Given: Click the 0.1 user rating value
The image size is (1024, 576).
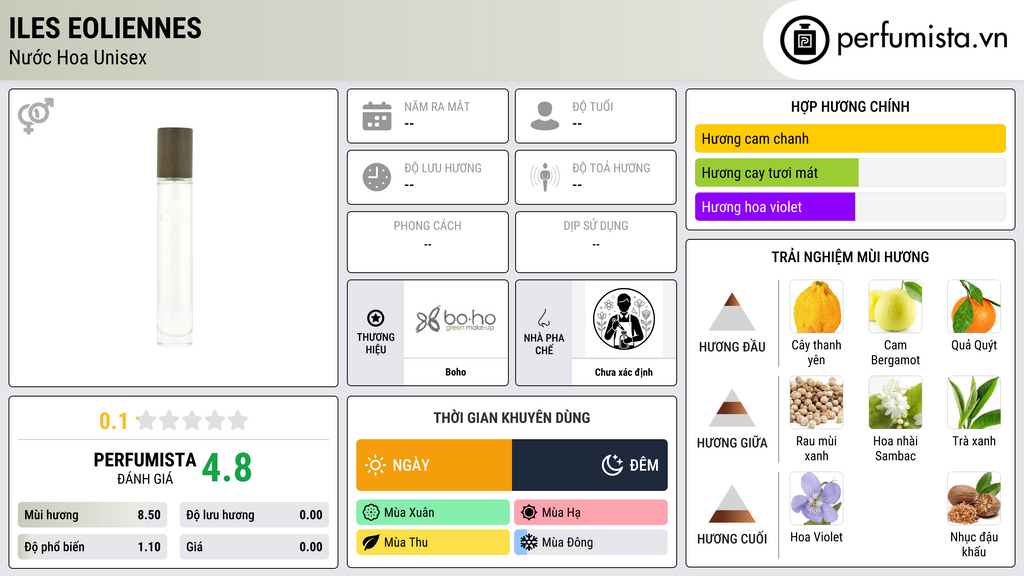Looking at the screenshot, I should [x=113, y=421].
